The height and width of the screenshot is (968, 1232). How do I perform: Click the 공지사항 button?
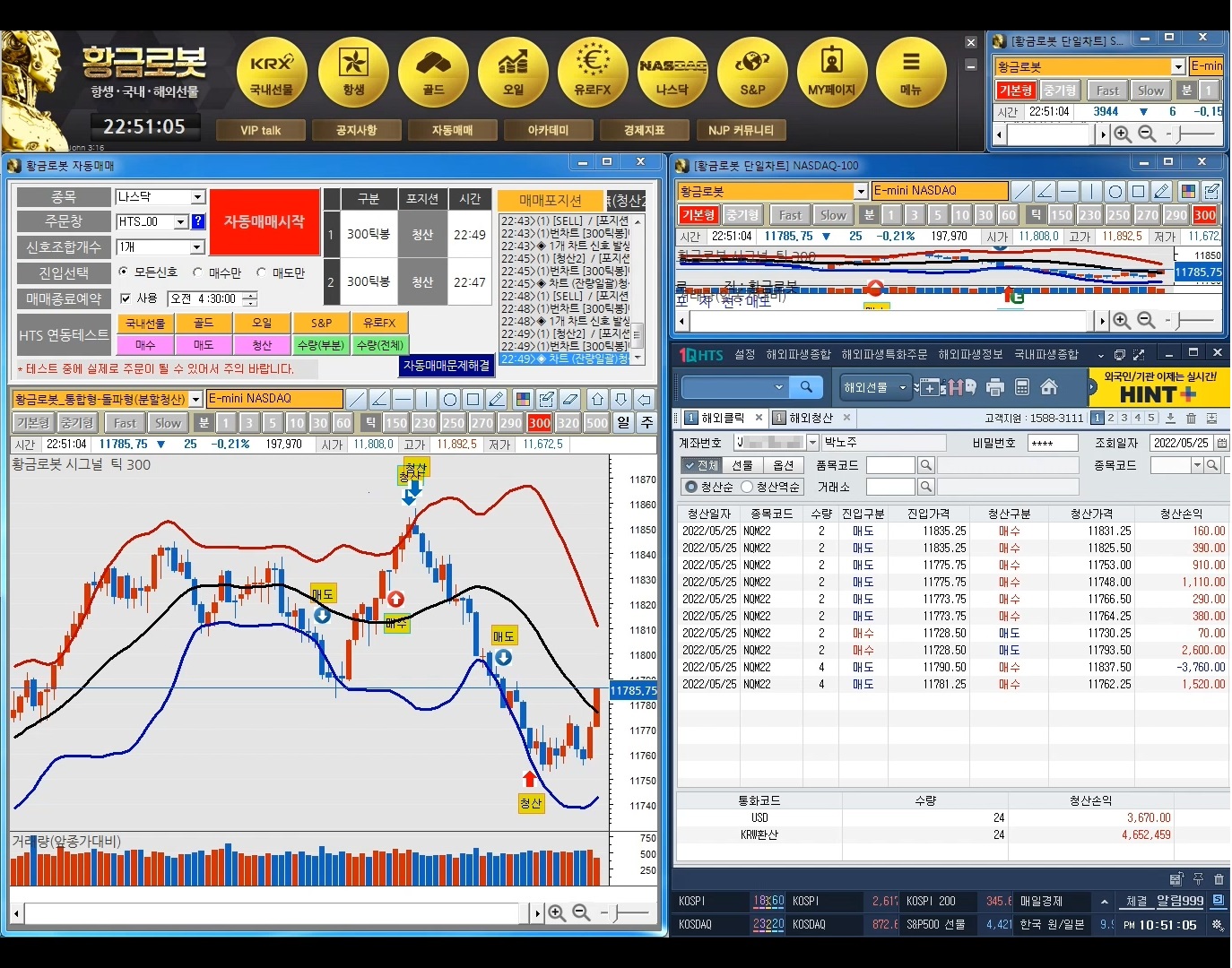pos(357,130)
